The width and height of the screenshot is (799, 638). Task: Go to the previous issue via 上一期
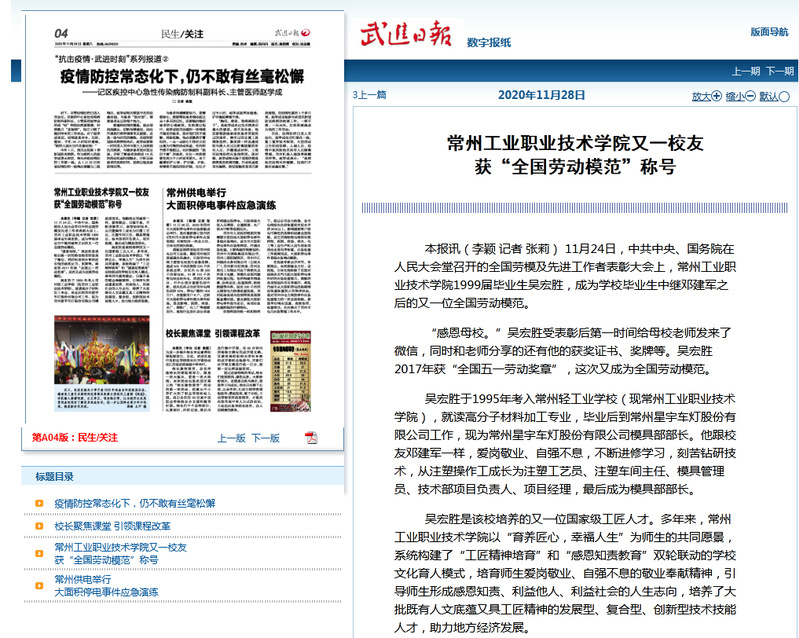[x=746, y=71]
